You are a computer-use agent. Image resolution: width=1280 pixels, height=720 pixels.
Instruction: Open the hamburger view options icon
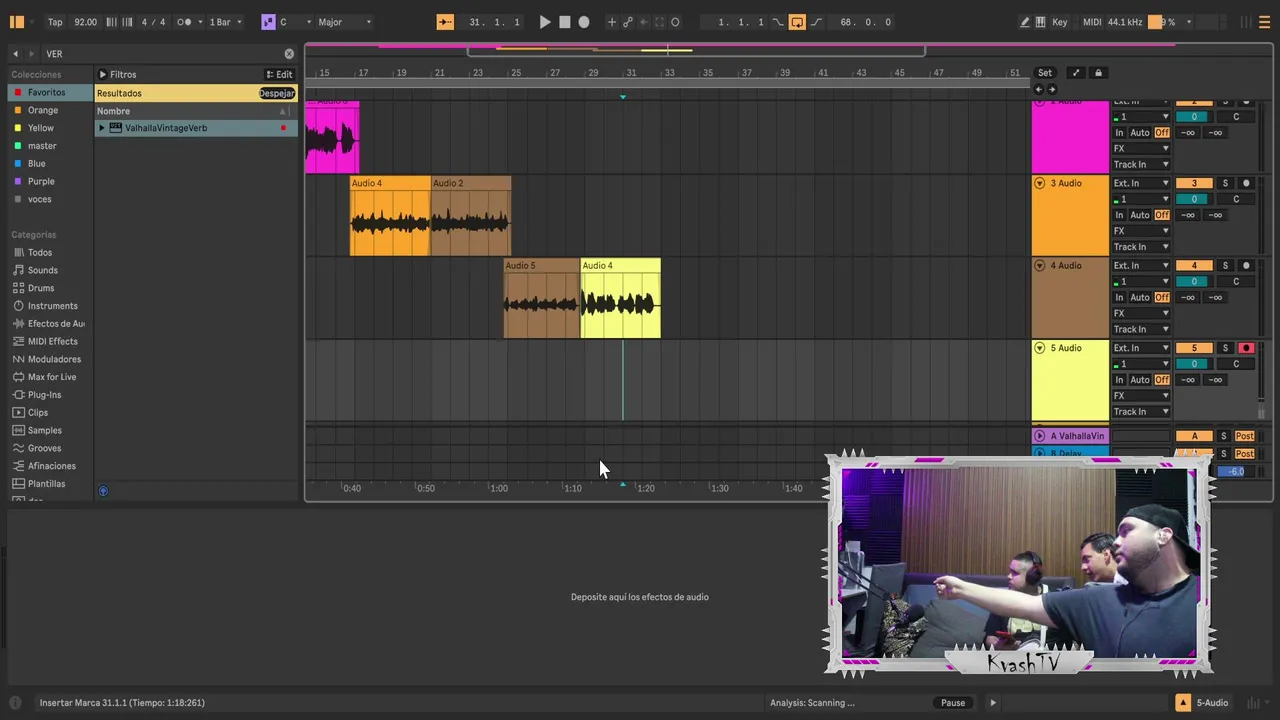tap(1264, 22)
